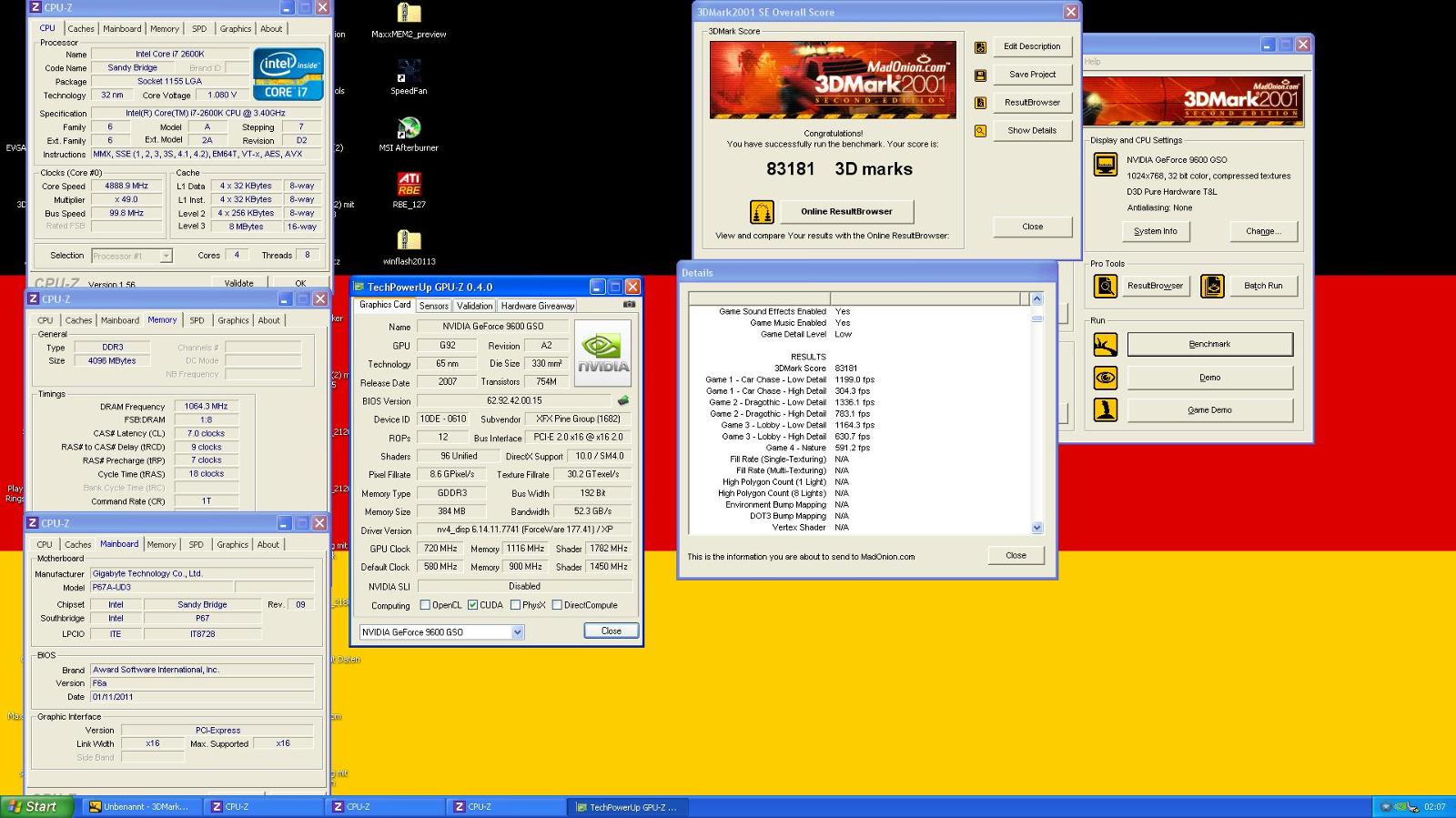Click the 83181 3D marks score text
The height and width of the screenshot is (818, 1456).
click(x=838, y=169)
